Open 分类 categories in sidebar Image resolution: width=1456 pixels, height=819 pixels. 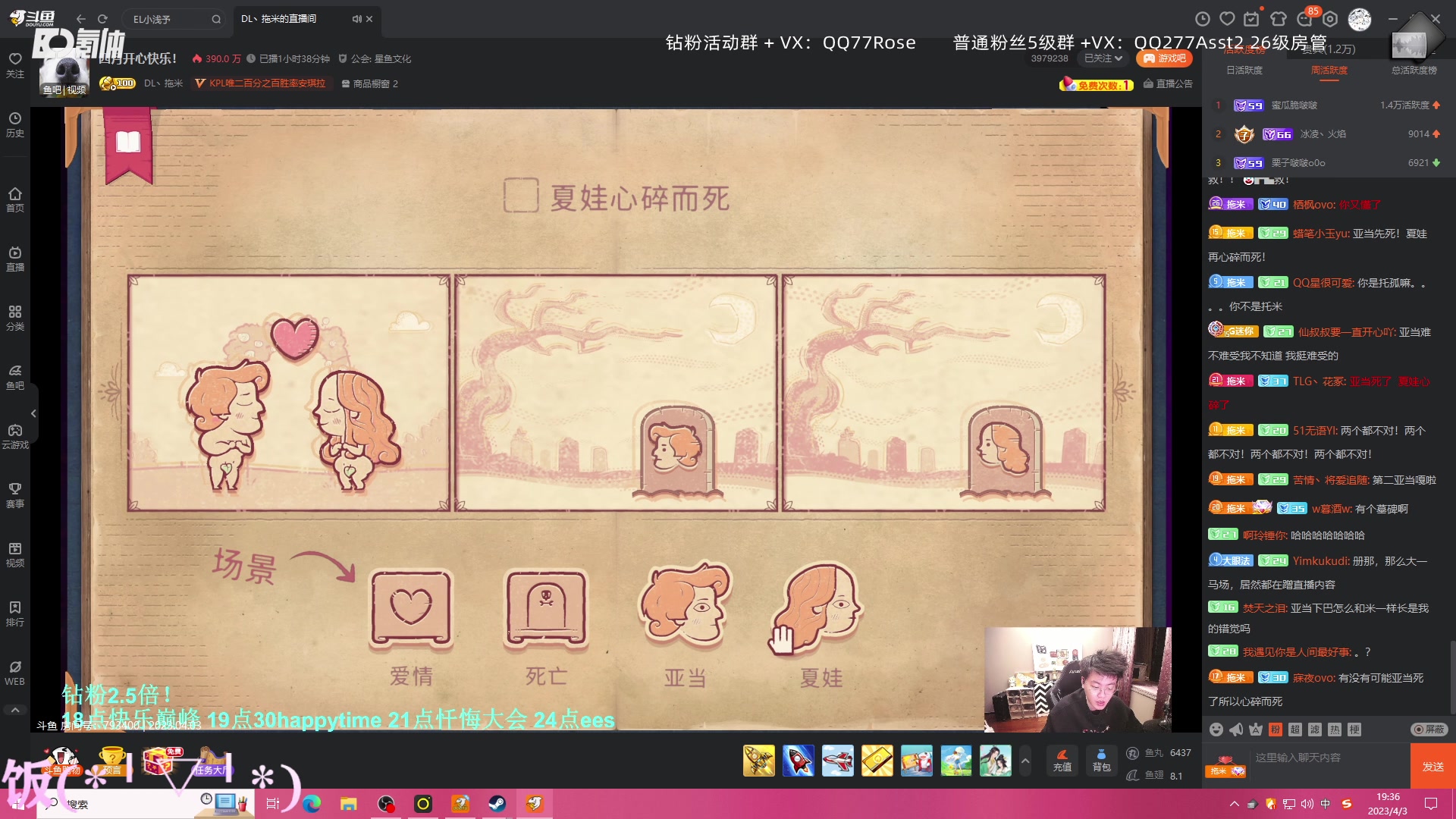pos(15,318)
